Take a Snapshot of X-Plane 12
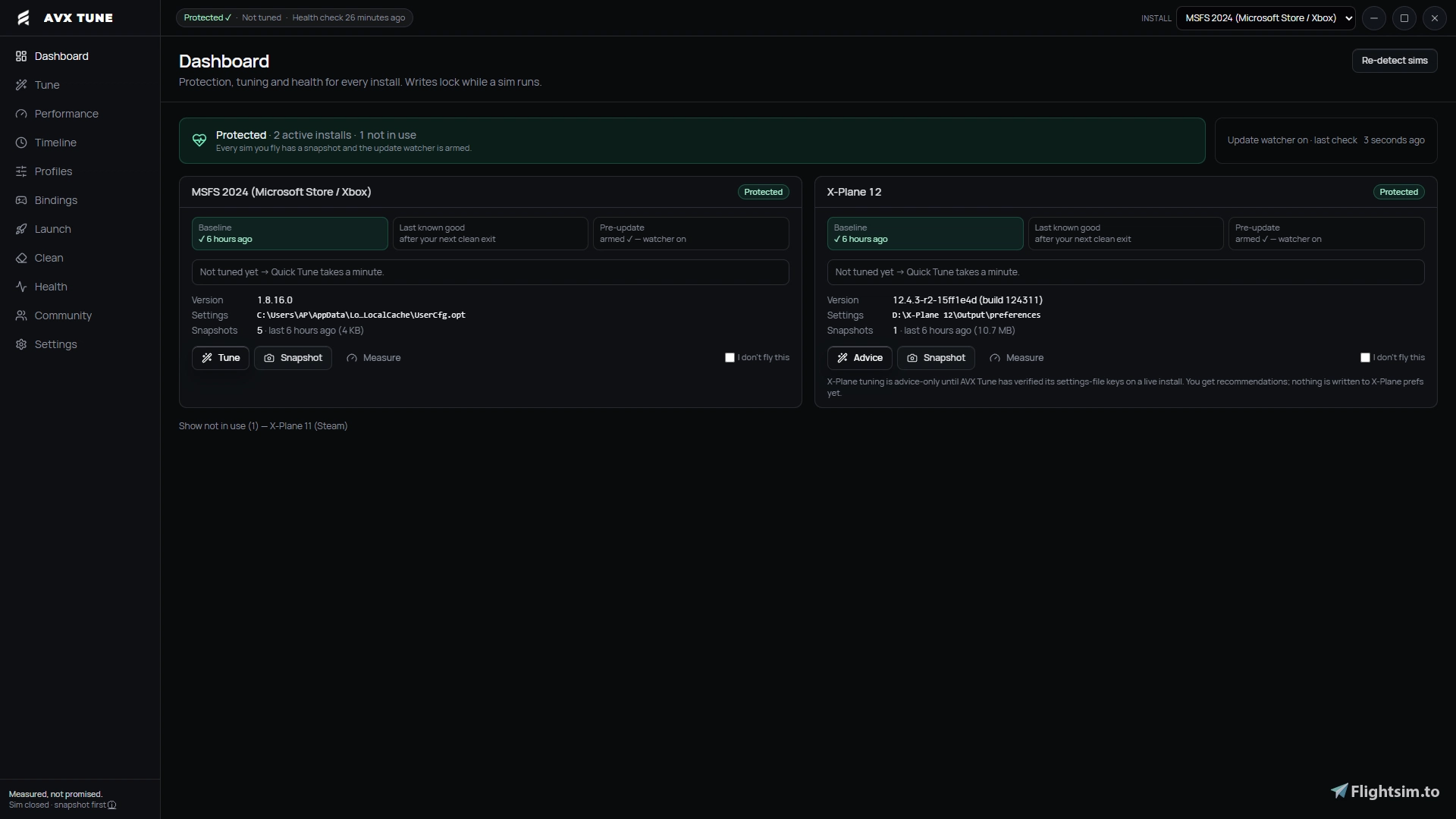This screenshot has height=819, width=1456. coord(936,358)
